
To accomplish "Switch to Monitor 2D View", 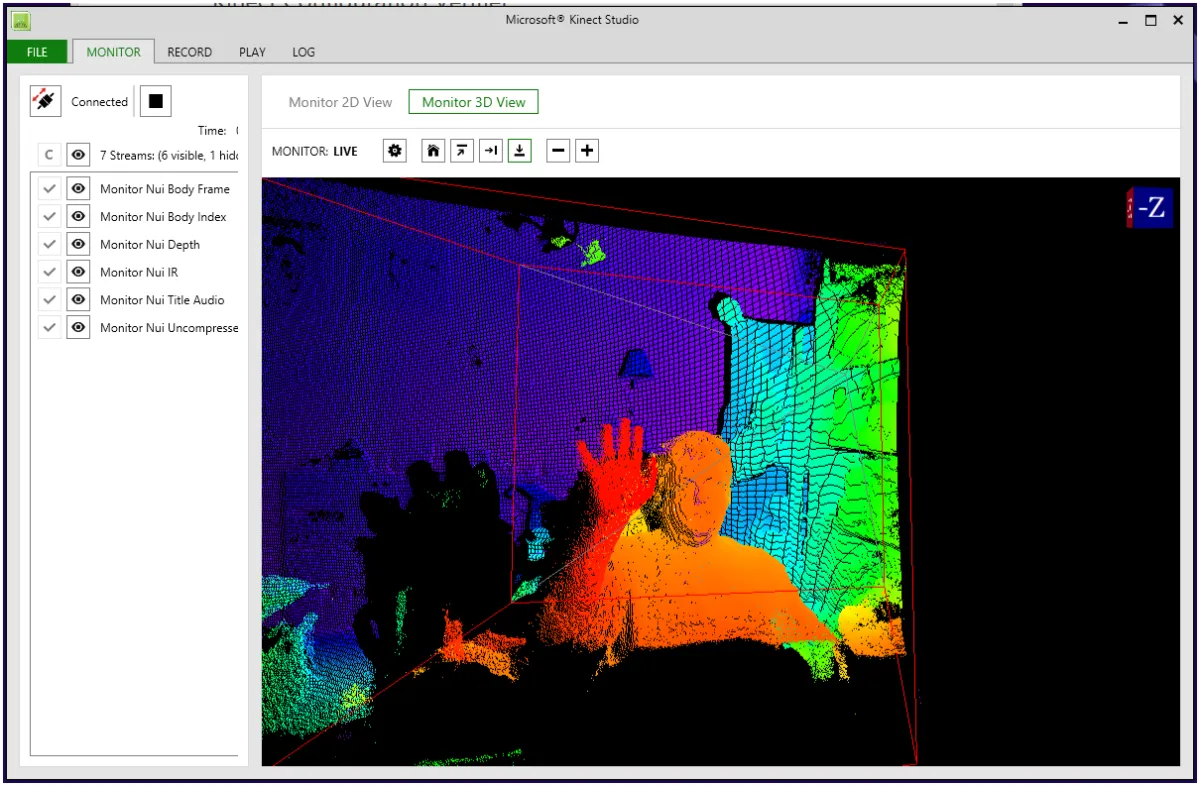I will 340,102.
